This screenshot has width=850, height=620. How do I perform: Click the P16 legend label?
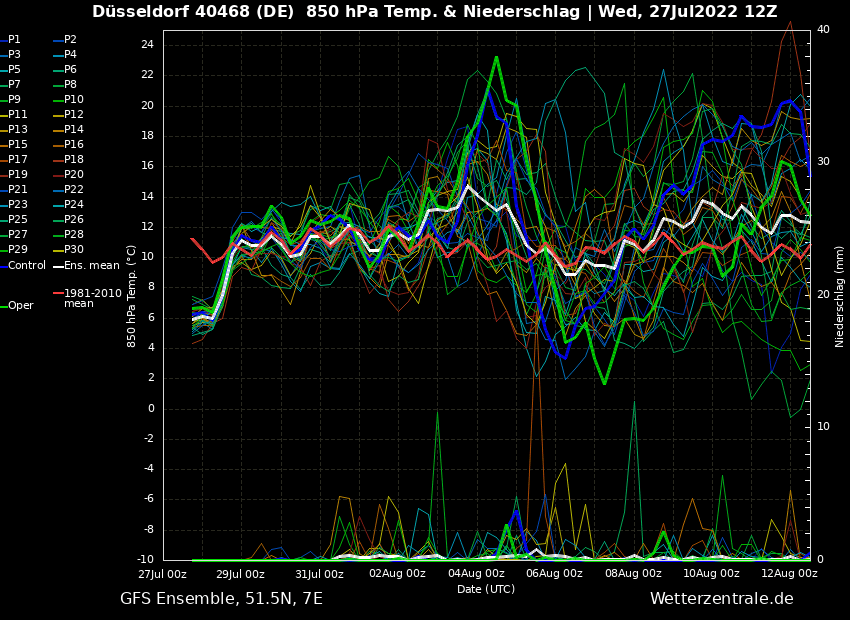(73, 145)
